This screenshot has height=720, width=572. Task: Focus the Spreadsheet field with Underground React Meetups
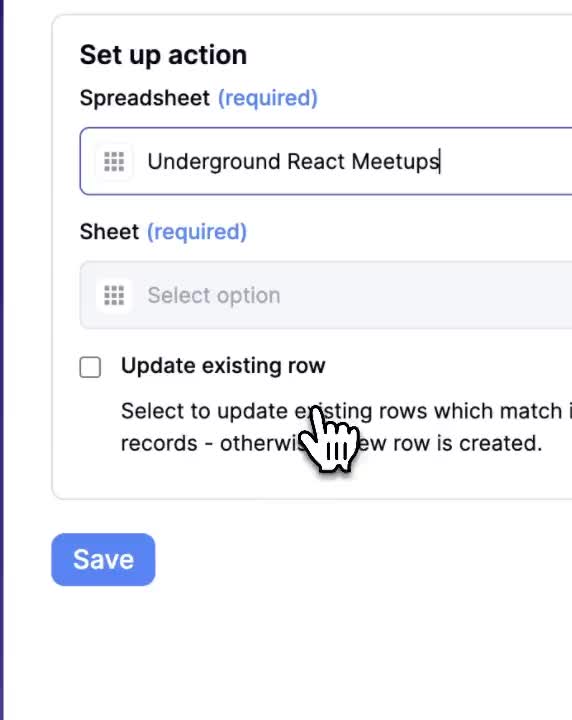tap(326, 161)
